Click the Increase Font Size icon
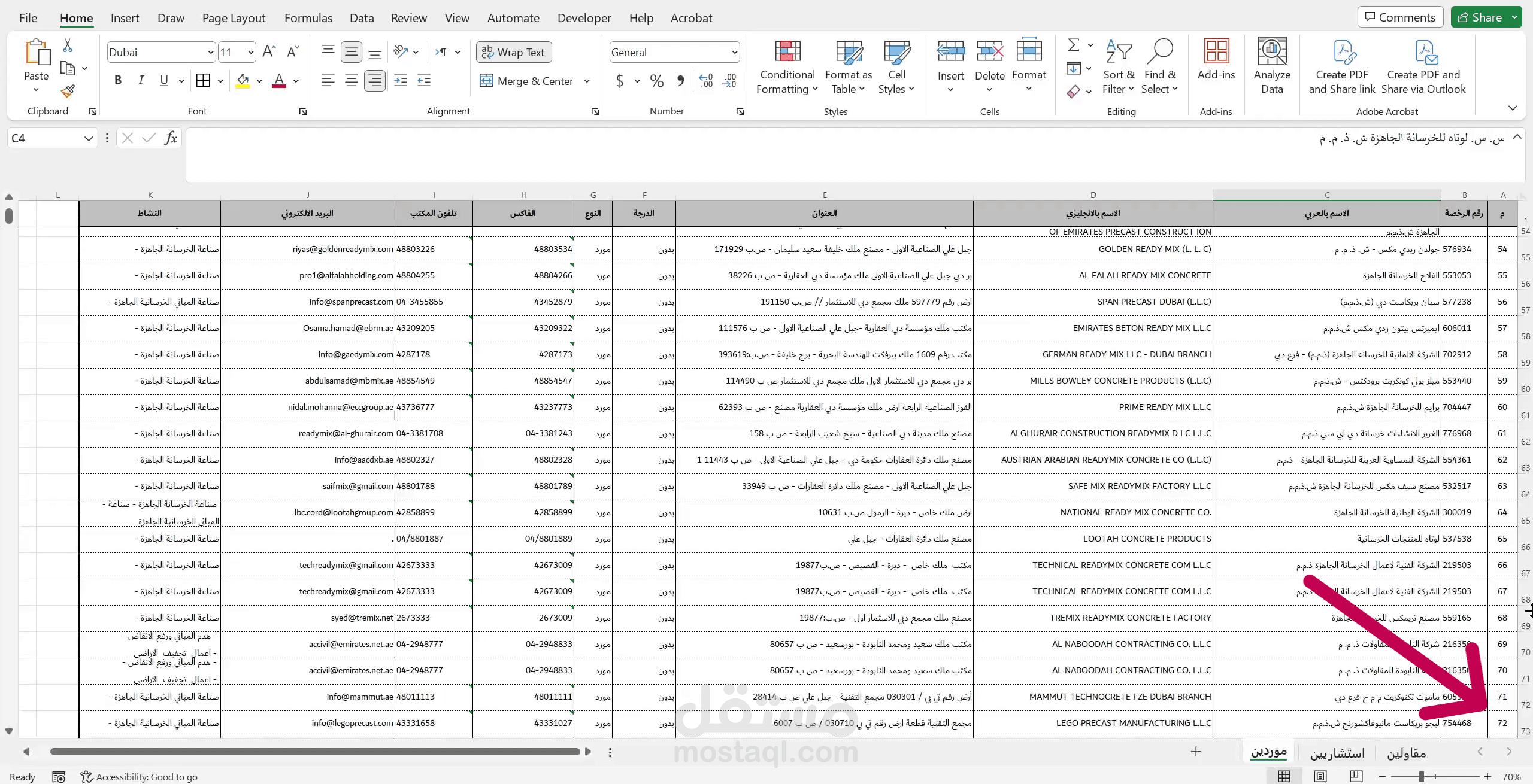1533x784 pixels. click(269, 52)
